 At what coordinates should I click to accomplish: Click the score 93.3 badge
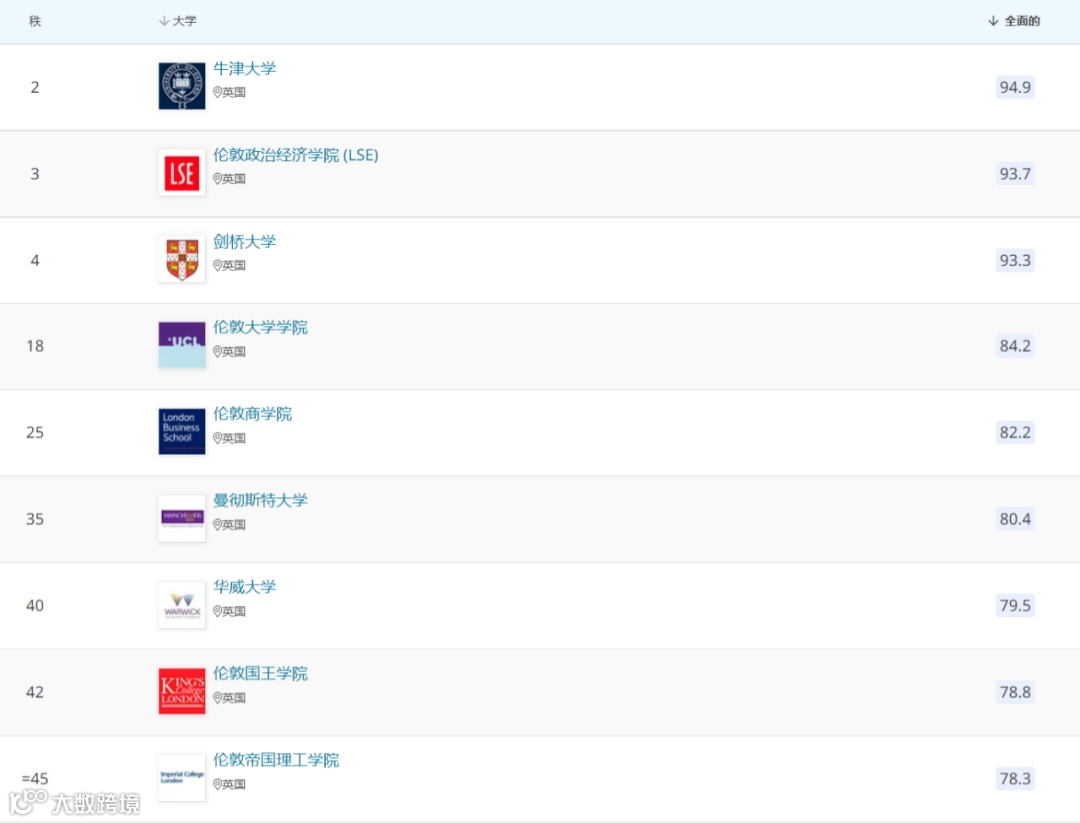click(1015, 260)
